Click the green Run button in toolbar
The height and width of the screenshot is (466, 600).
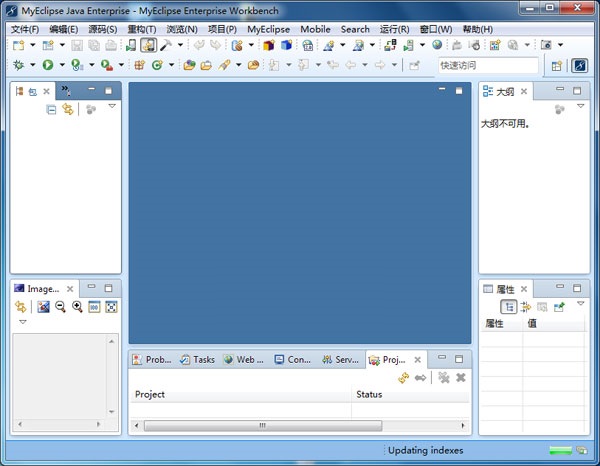coord(47,65)
